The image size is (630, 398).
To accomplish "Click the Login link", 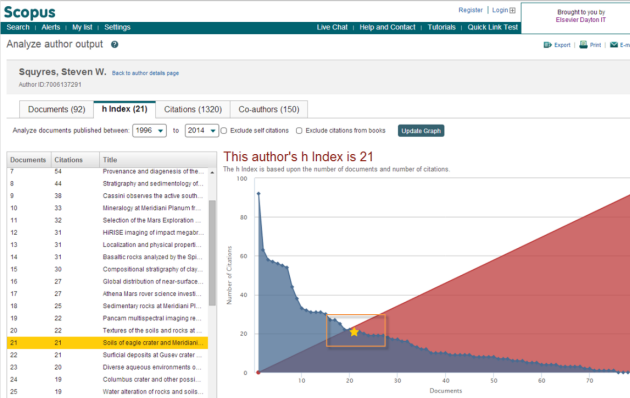I will point(500,10).
